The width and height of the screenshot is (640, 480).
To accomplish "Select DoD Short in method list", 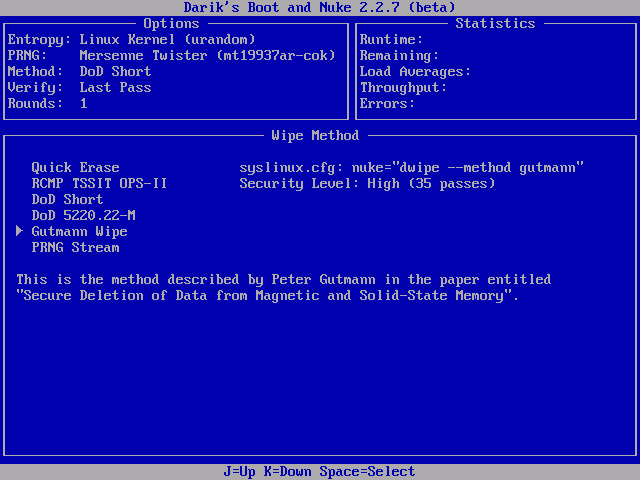I will (67, 199).
